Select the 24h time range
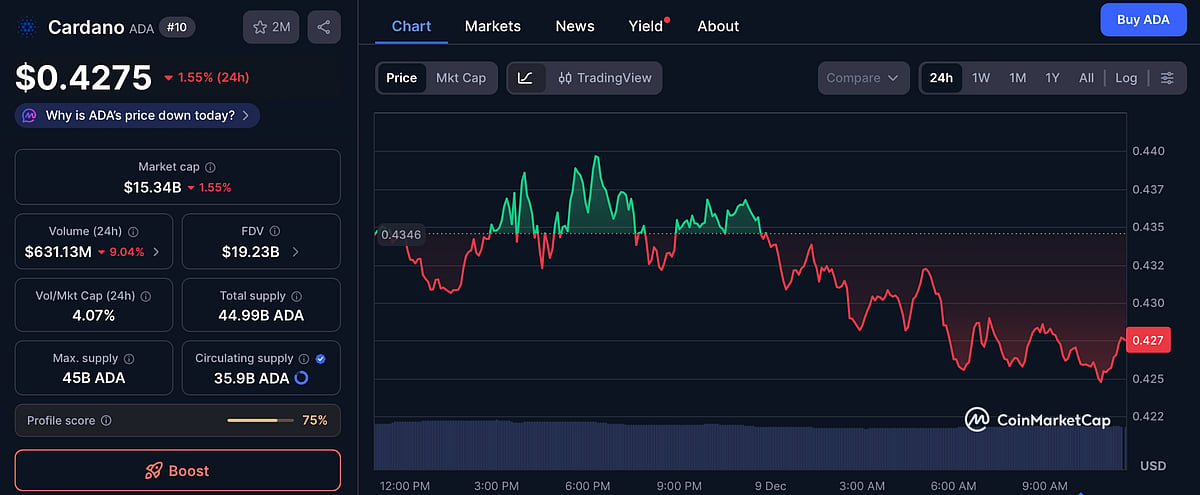This screenshot has width=1200, height=495. coord(941,78)
